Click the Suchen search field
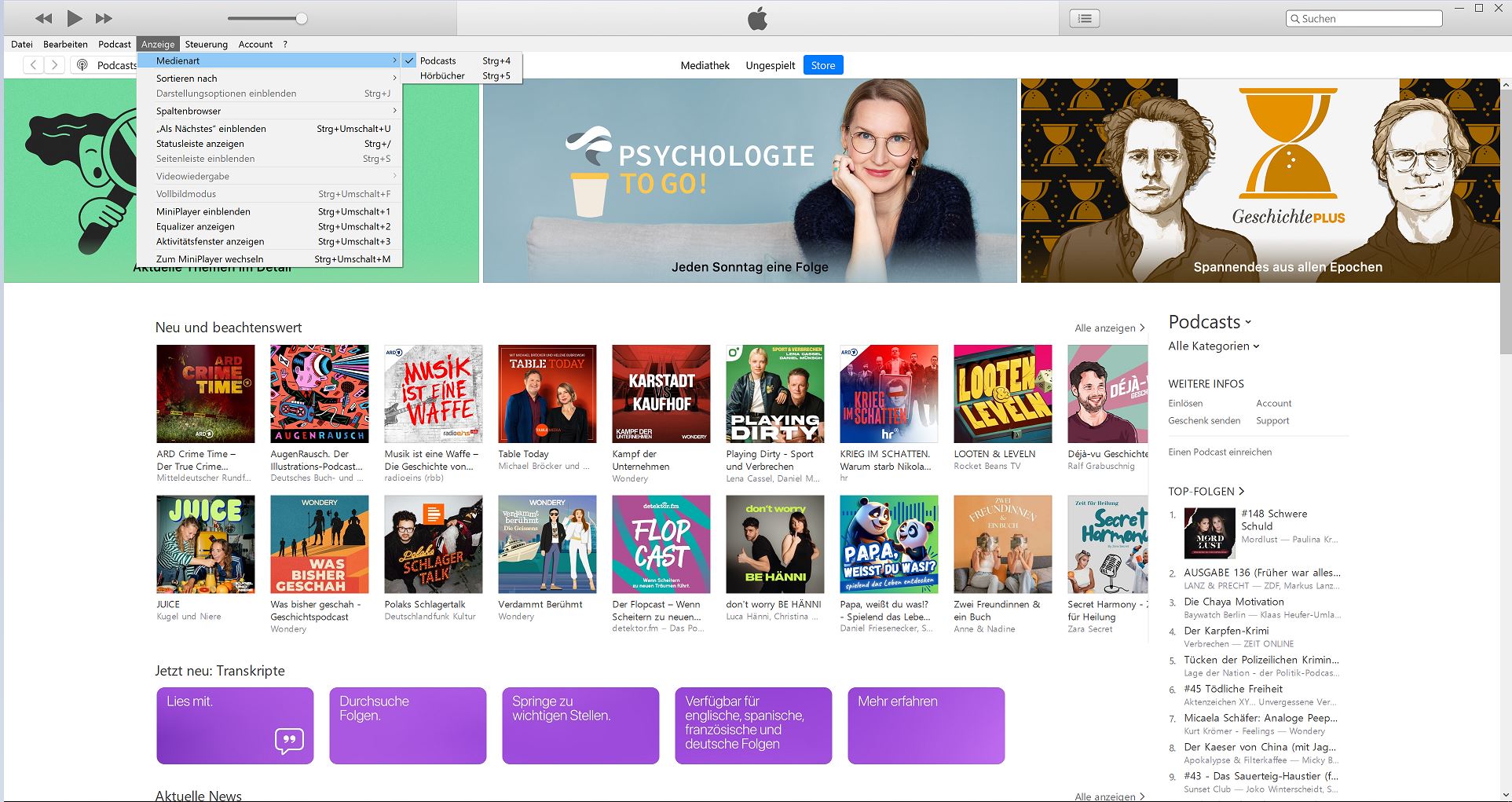 pos(1364,18)
